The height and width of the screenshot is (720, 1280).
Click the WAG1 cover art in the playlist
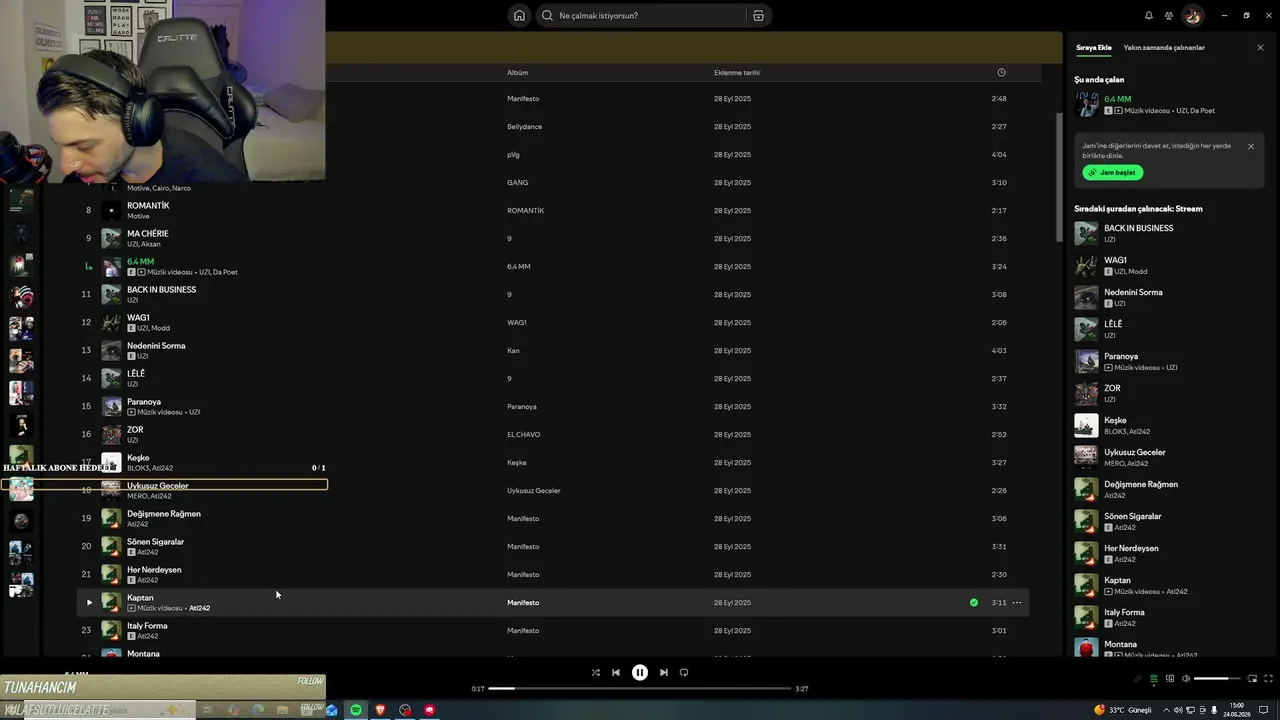coord(111,322)
